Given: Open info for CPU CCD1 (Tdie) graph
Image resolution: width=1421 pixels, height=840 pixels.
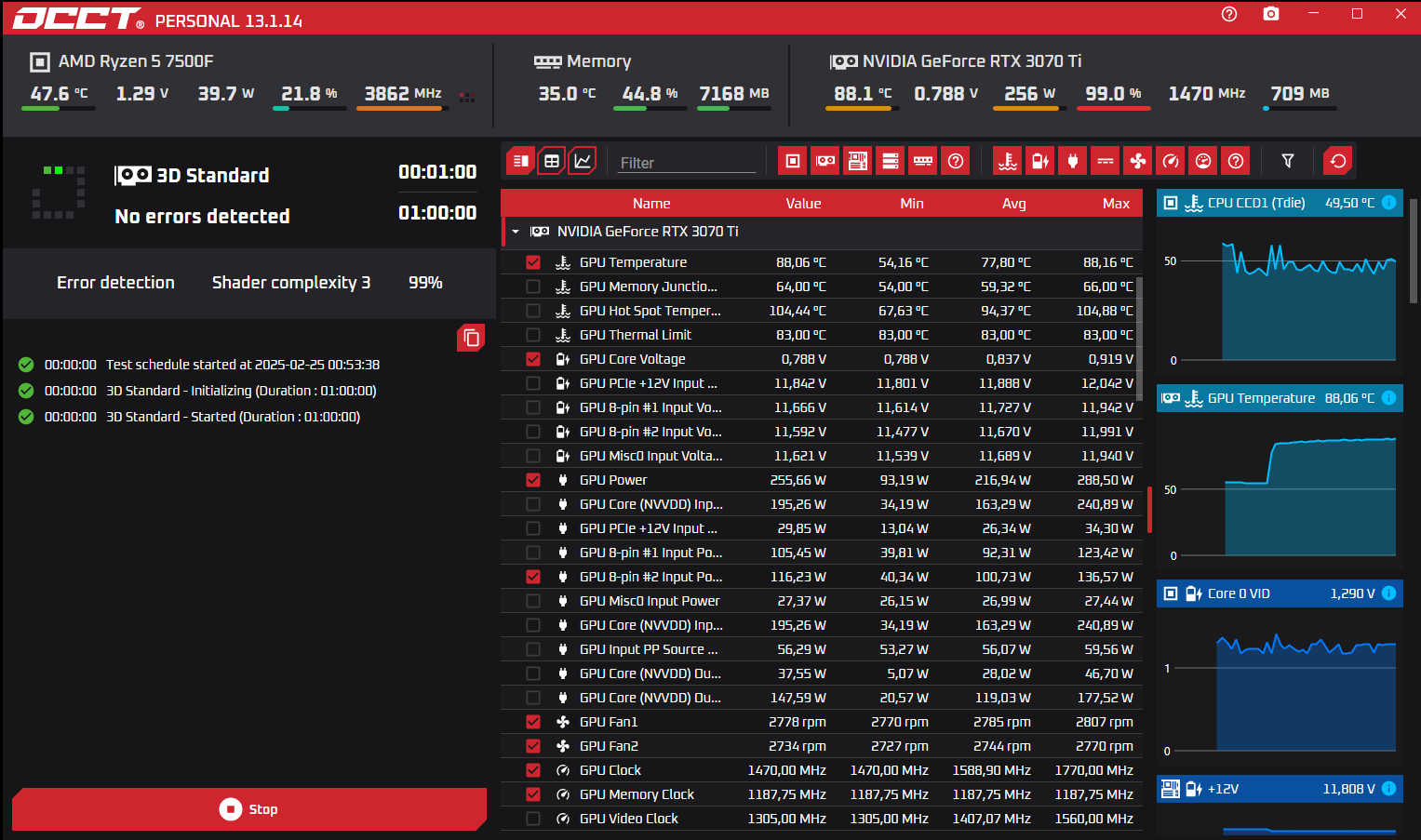Looking at the screenshot, I should (1389, 203).
